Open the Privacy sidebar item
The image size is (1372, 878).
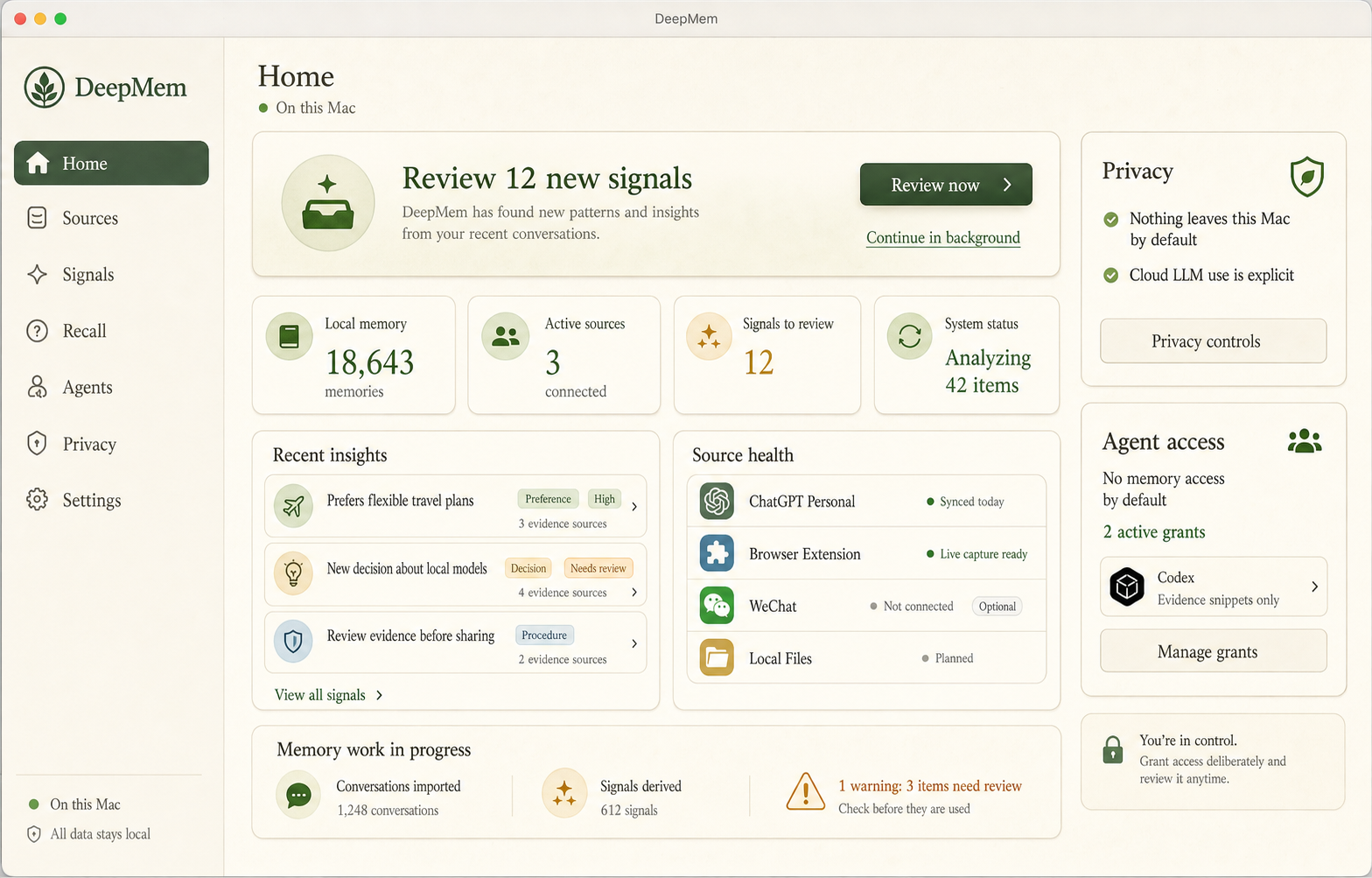tap(111, 444)
